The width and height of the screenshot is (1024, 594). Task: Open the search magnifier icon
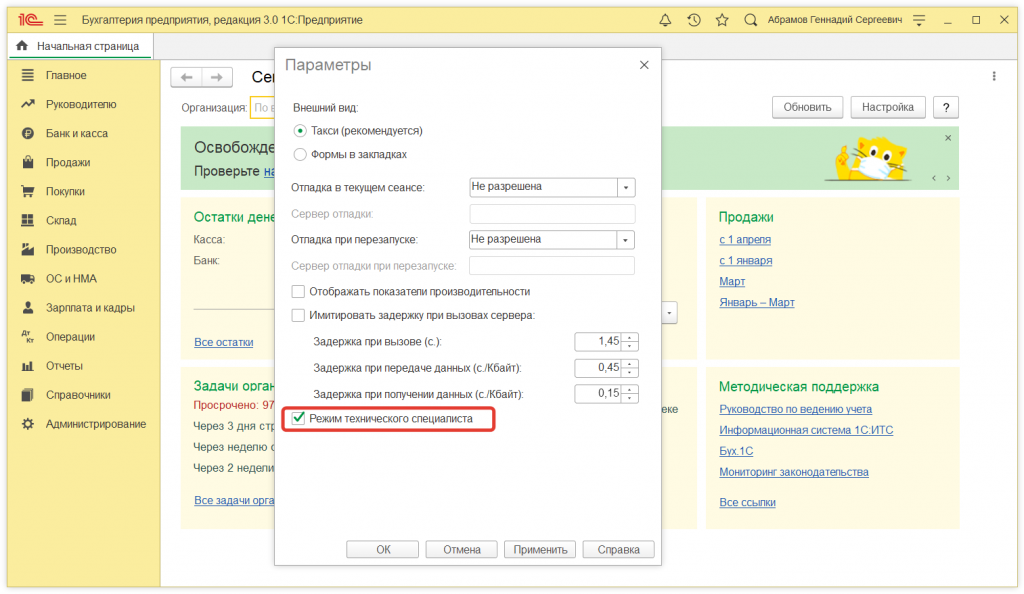pos(750,20)
